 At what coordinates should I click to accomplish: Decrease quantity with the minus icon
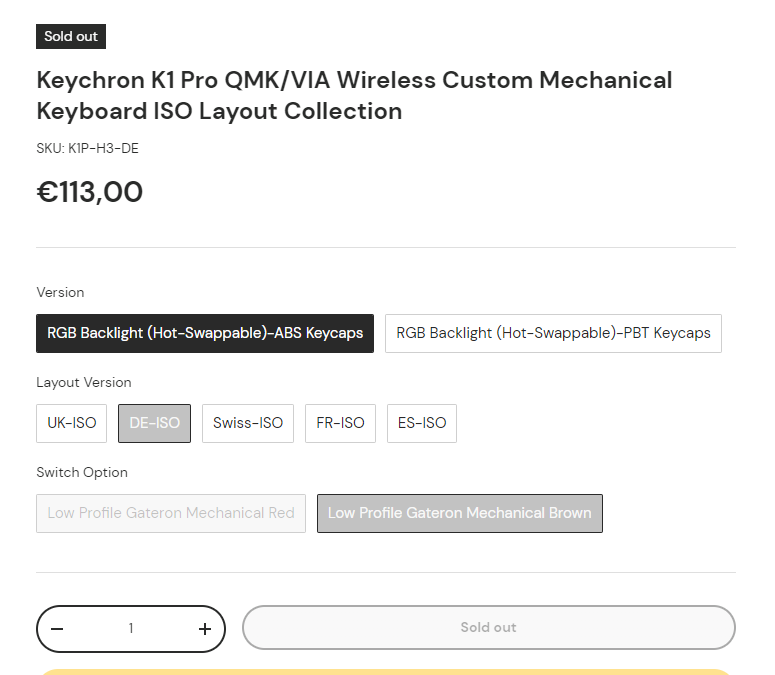click(x=57, y=629)
